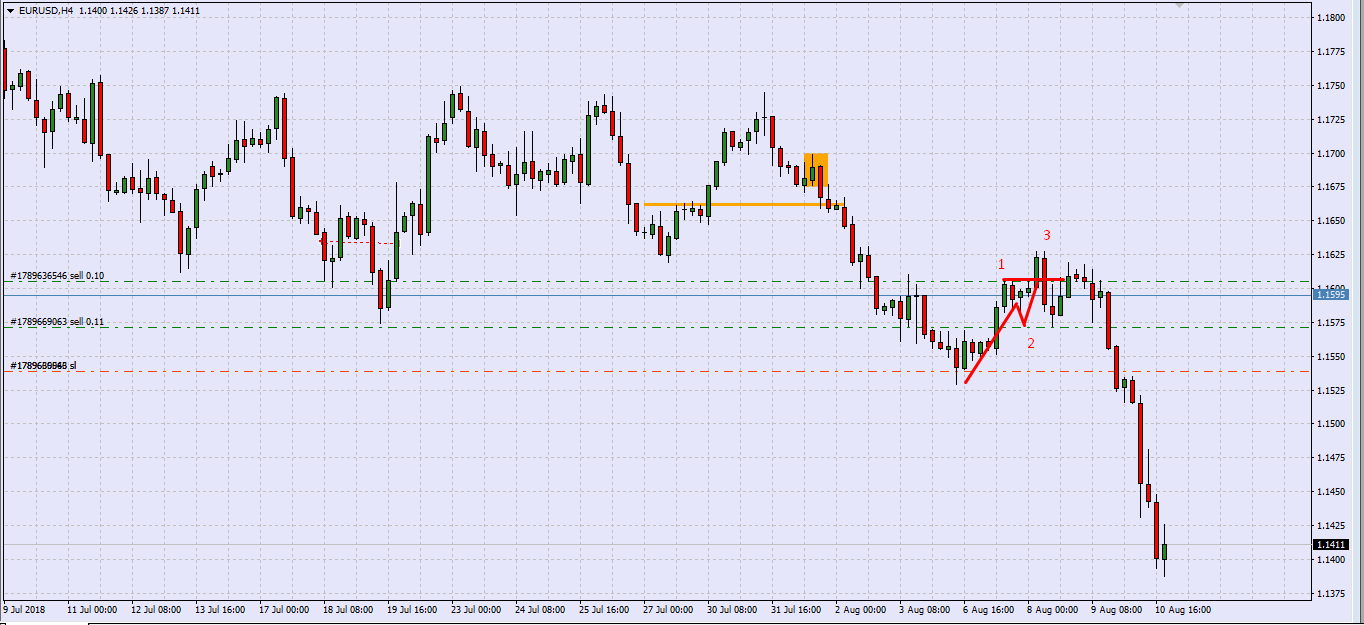
Task: Click the 30 Jul 08:00 time label
Action: [x=734, y=608]
